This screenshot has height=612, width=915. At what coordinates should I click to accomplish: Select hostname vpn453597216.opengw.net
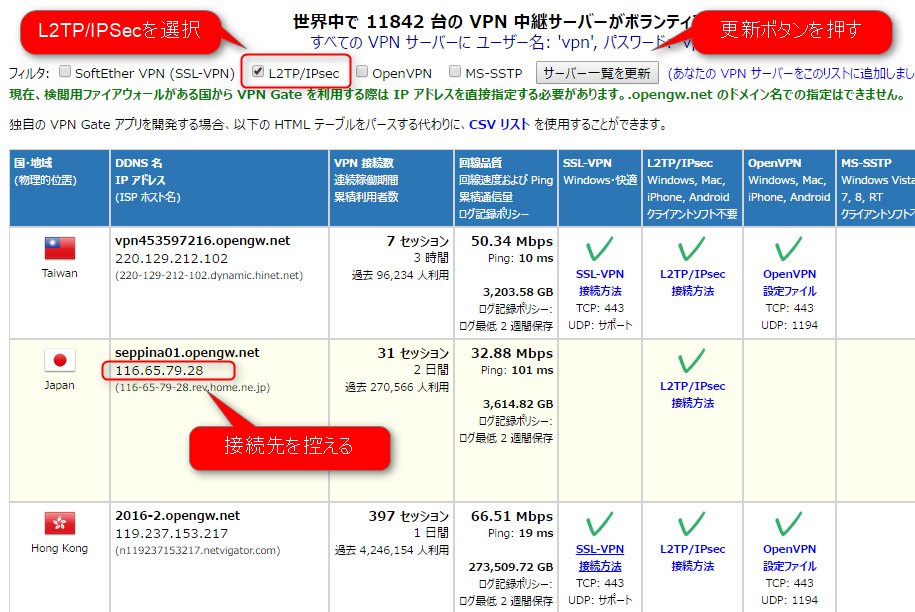(202, 240)
